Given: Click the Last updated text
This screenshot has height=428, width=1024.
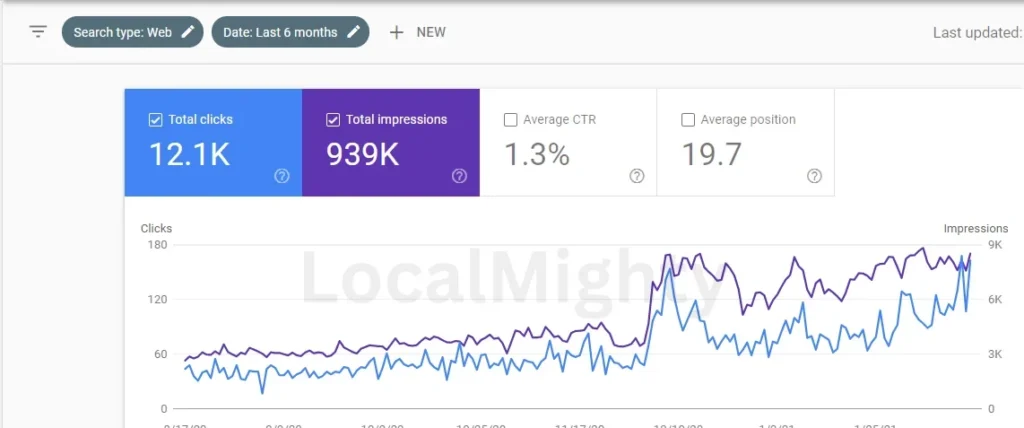Looking at the screenshot, I should (978, 33).
